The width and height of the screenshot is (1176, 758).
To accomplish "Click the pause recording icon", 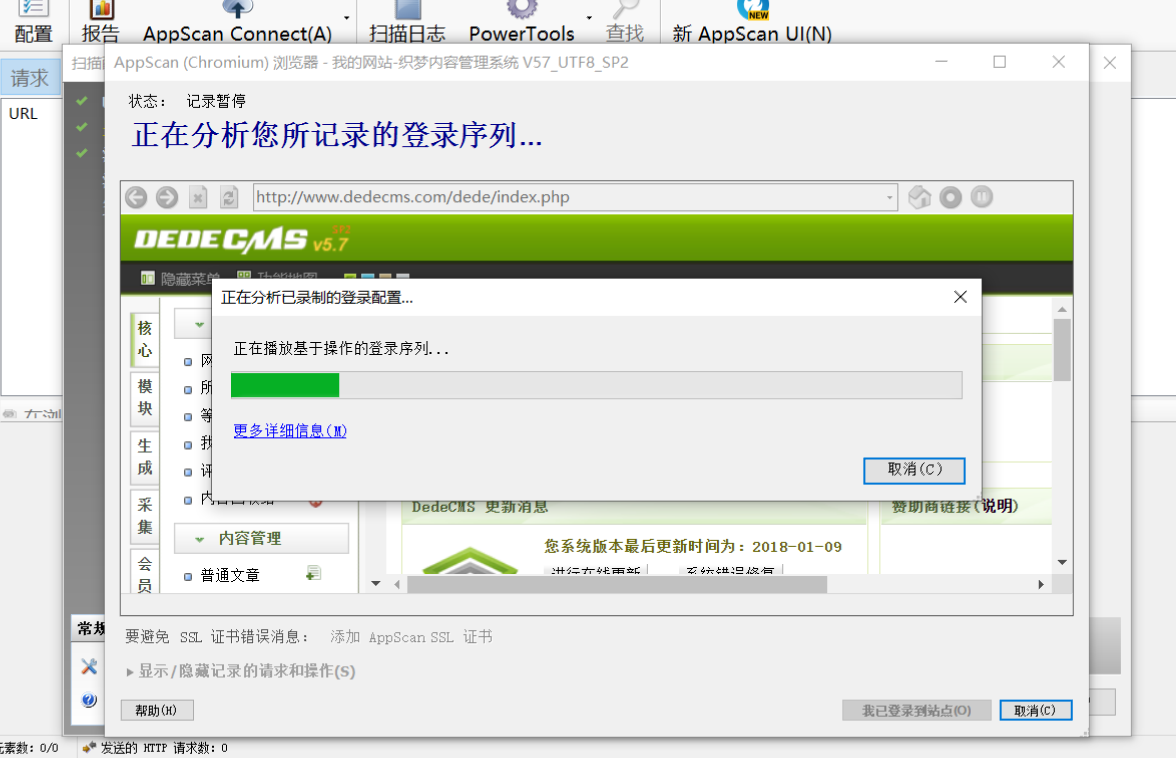I will click(982, 197).
